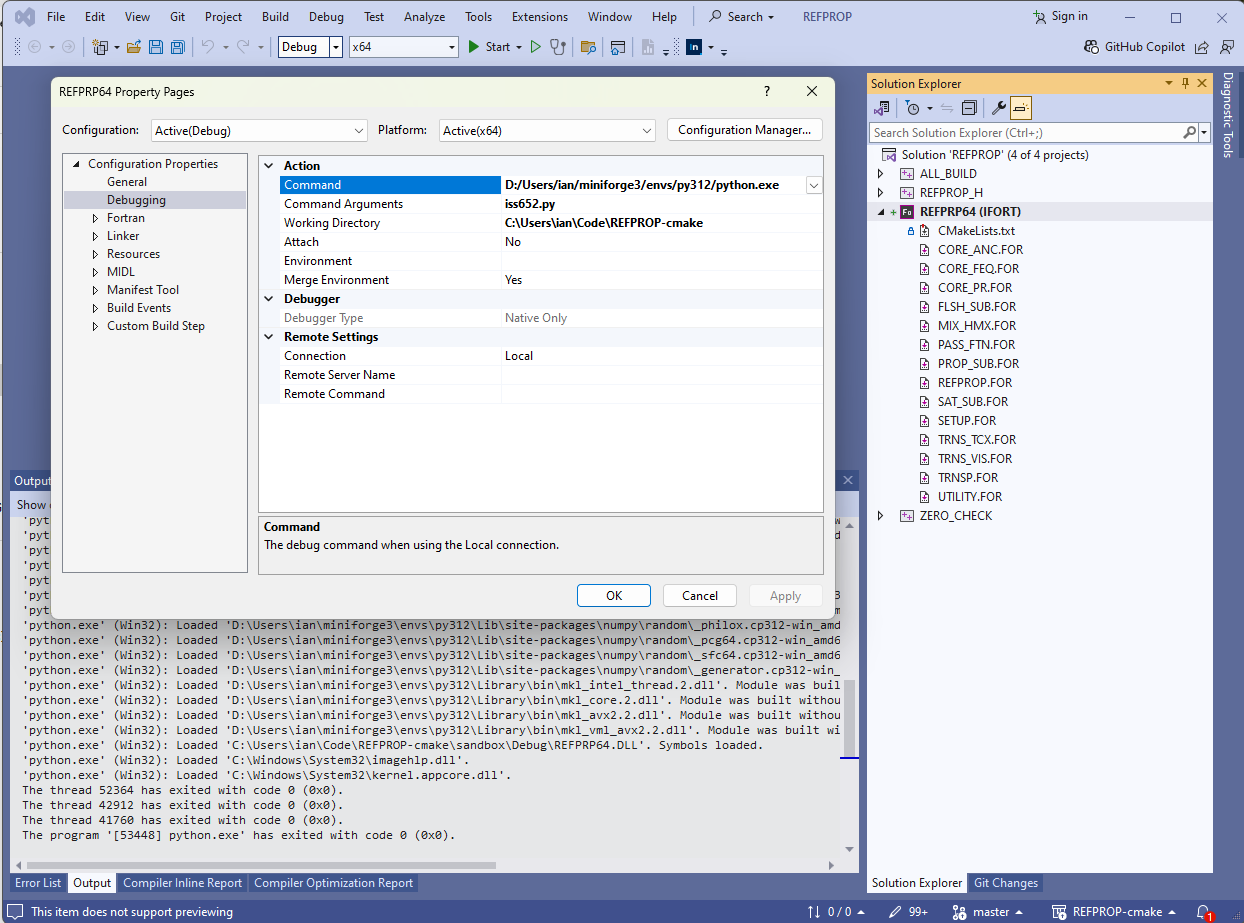Expand the ALL_BUILD project node
Viewport: 1244px width, 923px height.
click(880, 174)
